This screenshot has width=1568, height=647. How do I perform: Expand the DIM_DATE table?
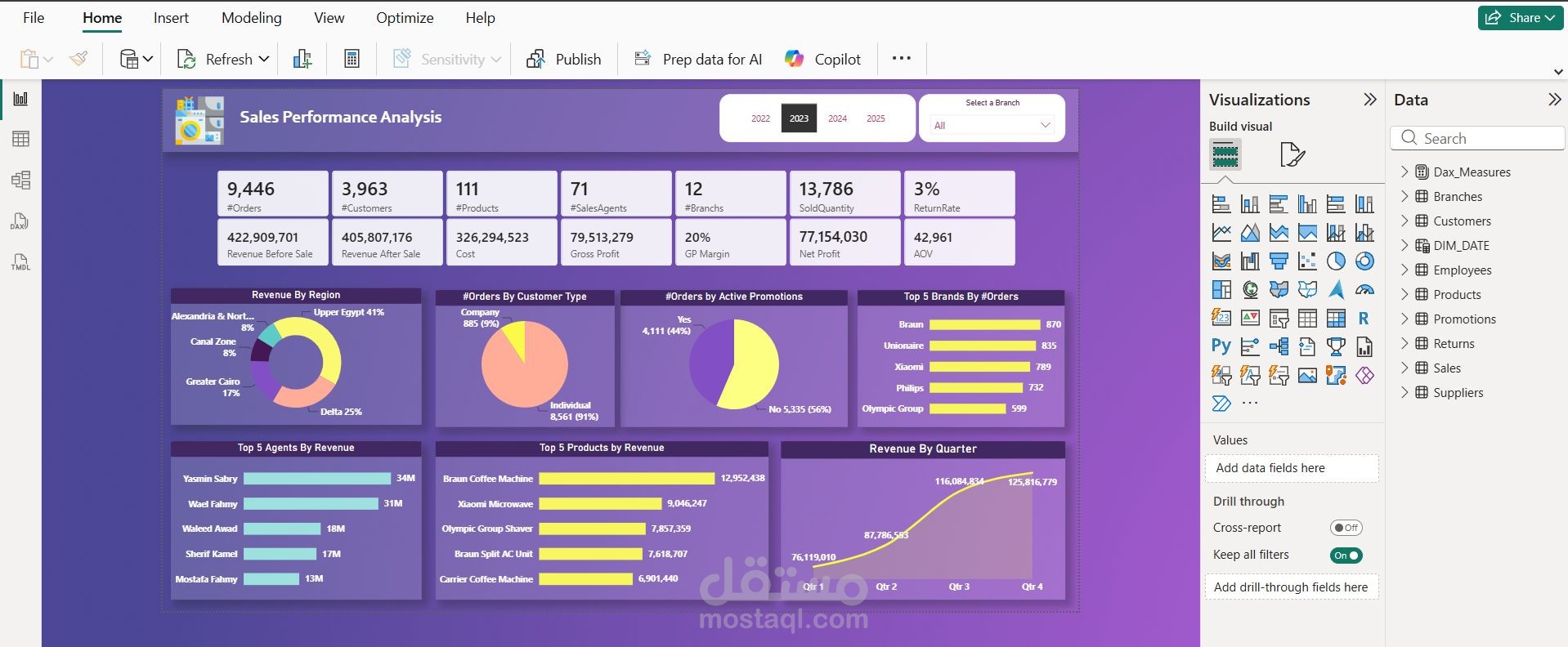(x=1404, y=245)
